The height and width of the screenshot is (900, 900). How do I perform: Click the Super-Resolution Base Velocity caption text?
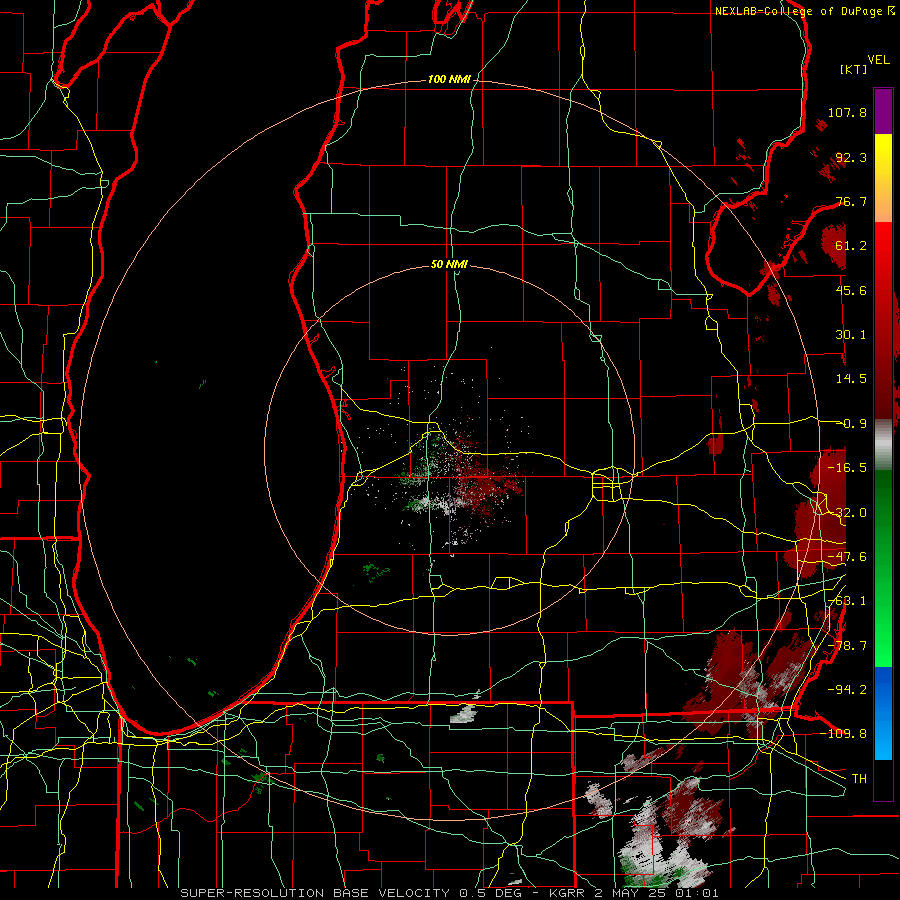click(449, 893)
